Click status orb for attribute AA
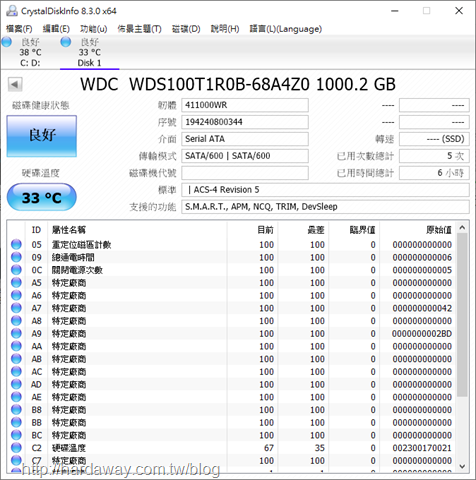 pyautogui.click(x=16, y=346)
